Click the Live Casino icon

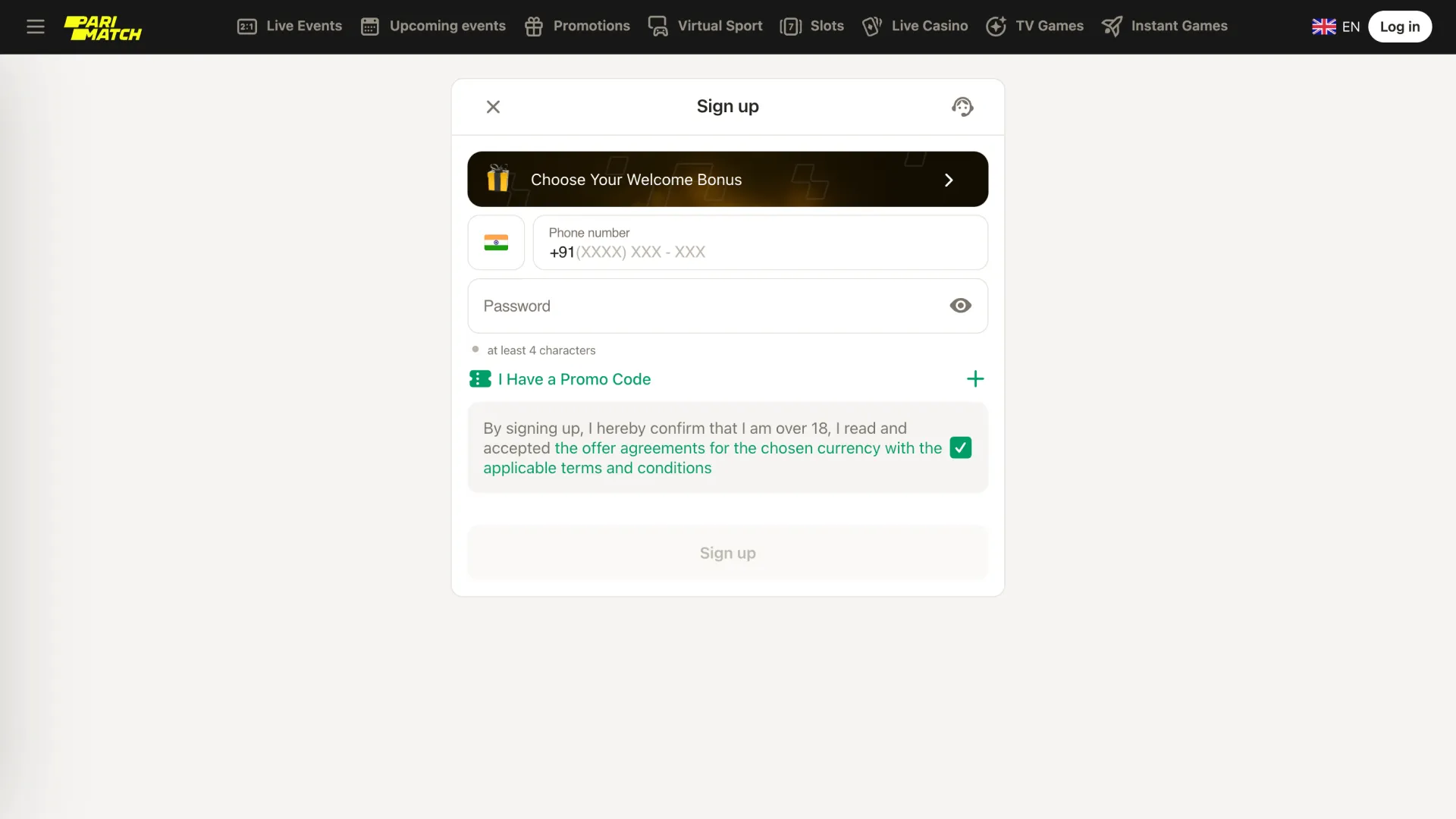tap(872, 26)
